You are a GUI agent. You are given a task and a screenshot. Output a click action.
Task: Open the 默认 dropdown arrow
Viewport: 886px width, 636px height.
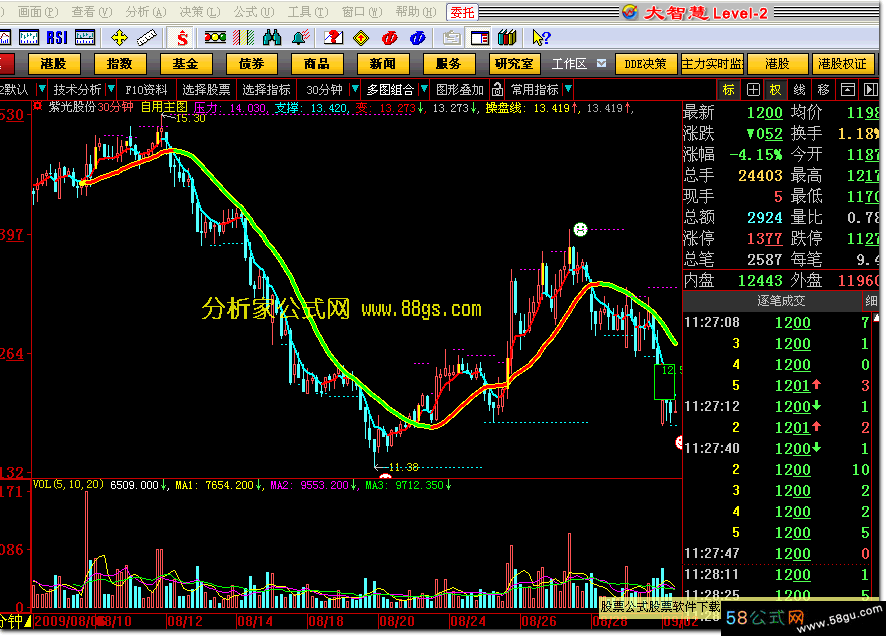(41, 89)
